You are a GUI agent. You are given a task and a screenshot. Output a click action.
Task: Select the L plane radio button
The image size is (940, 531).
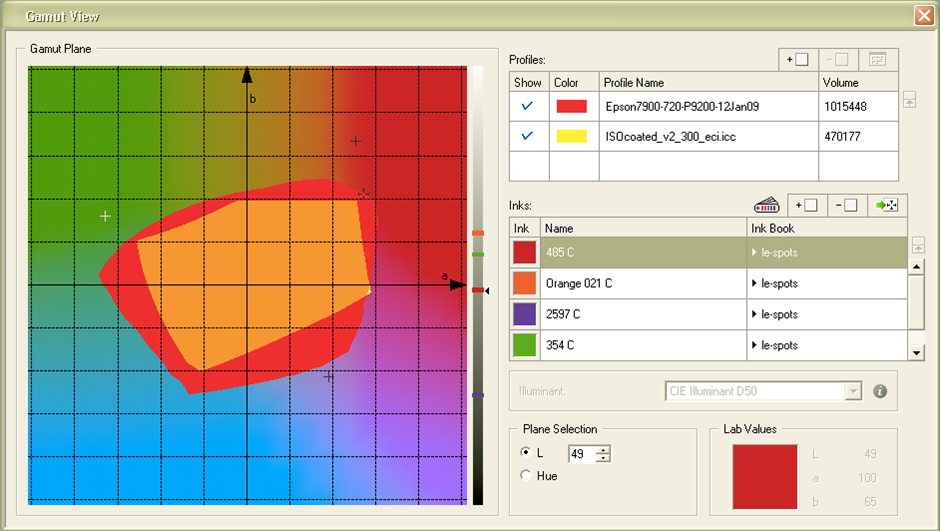coord(527,453)
